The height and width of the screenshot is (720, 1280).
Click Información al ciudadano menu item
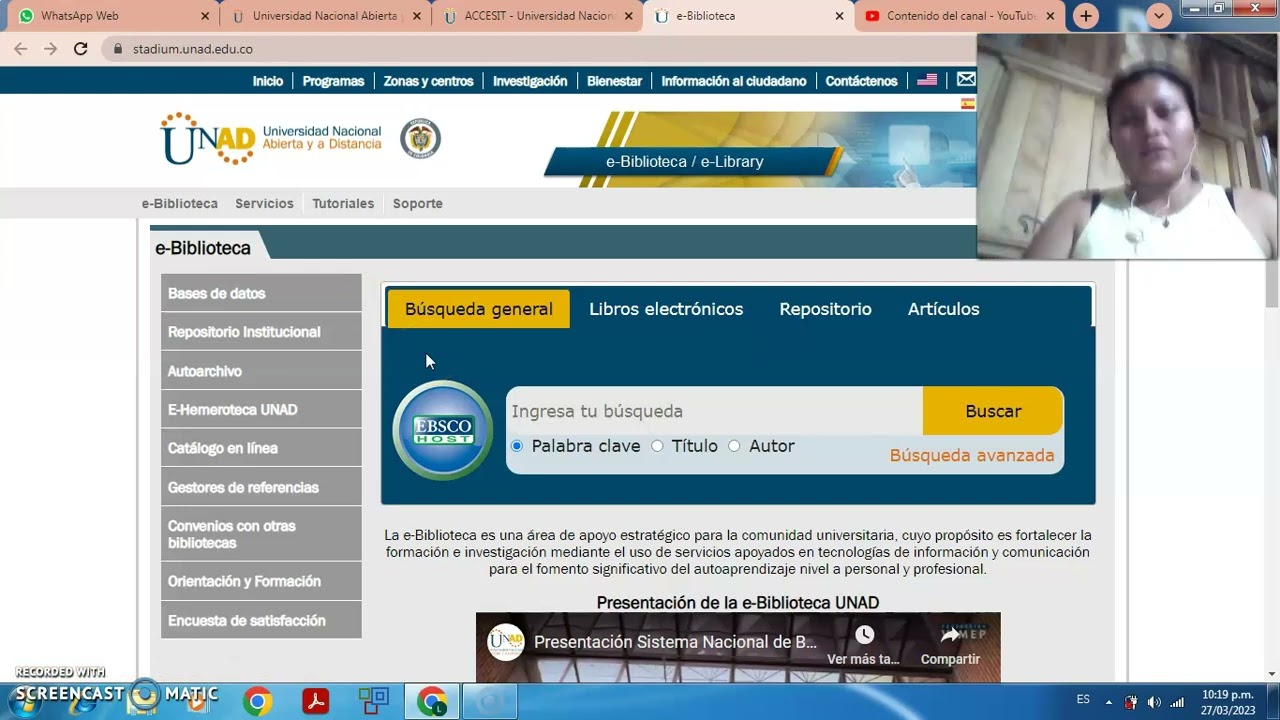[733, 81]
